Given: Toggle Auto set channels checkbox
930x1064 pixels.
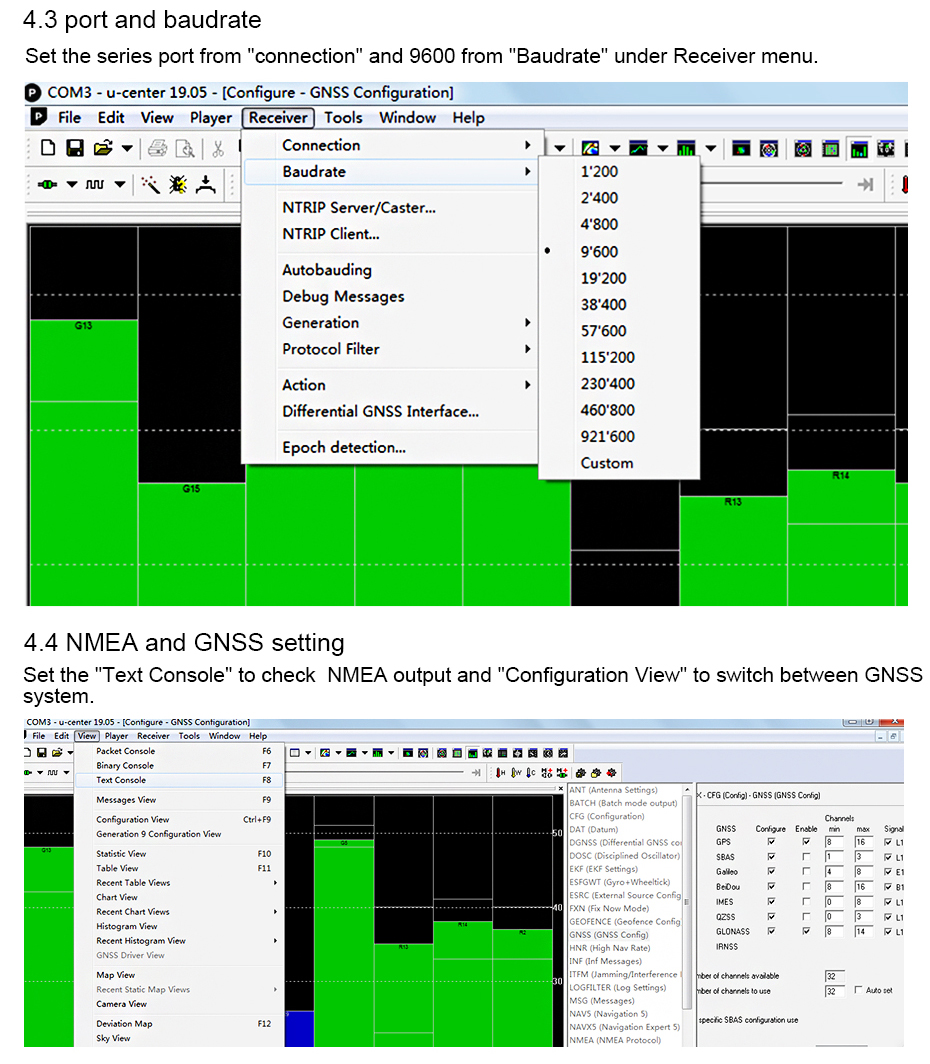Looking at the screenshot, I should [858, 990].
